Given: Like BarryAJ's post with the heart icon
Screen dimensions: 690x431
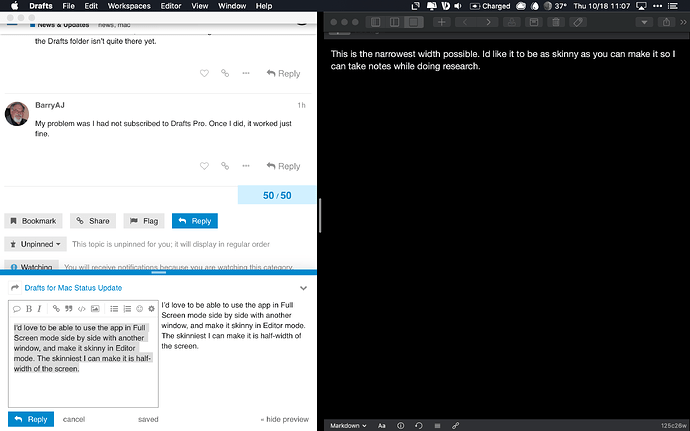Looking at the screenshot, I should tap(204, 166).
